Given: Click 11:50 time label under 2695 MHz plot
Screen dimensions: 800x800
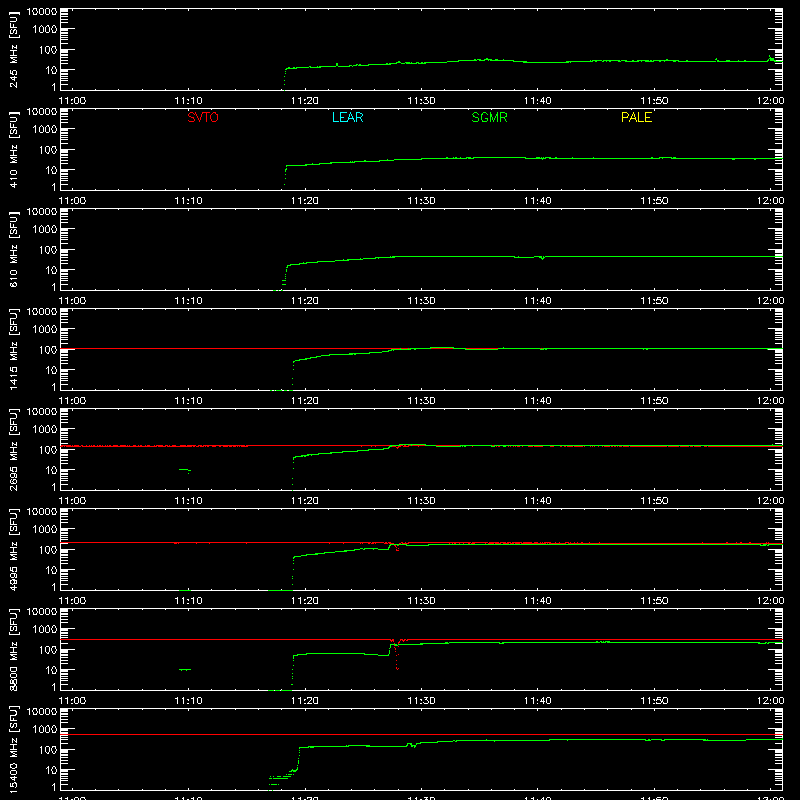Looking at the screenshot, I should click(654, 501).
